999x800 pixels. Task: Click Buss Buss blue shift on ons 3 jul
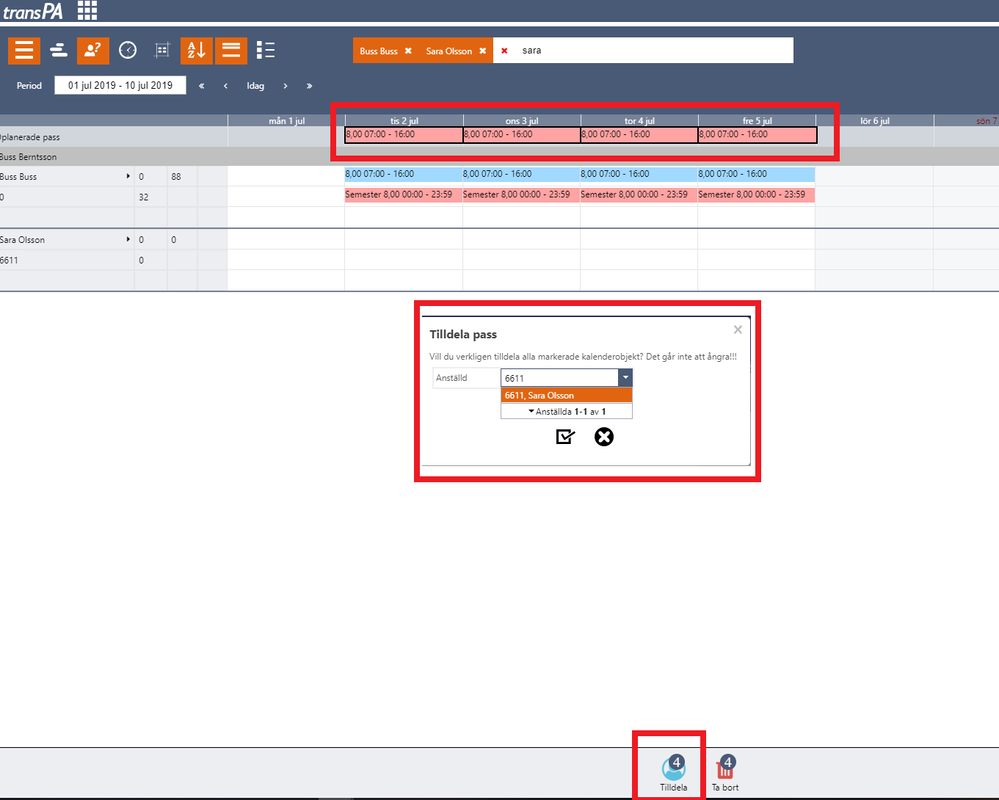521,174
